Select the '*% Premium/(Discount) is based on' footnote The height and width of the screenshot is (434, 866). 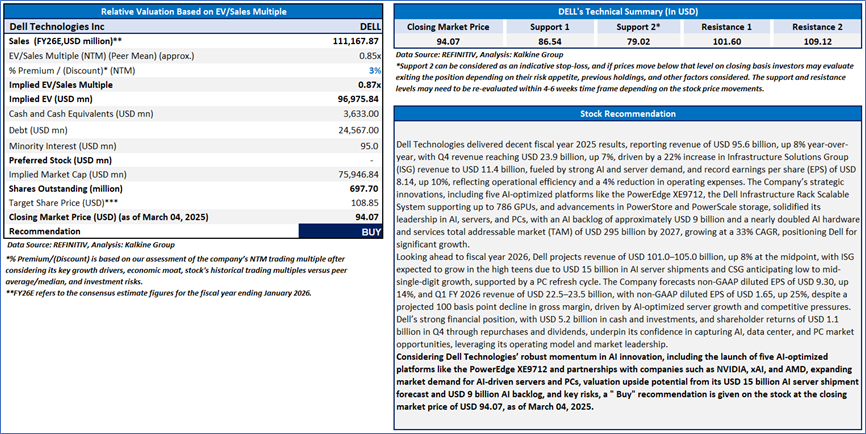pos(177,270)
